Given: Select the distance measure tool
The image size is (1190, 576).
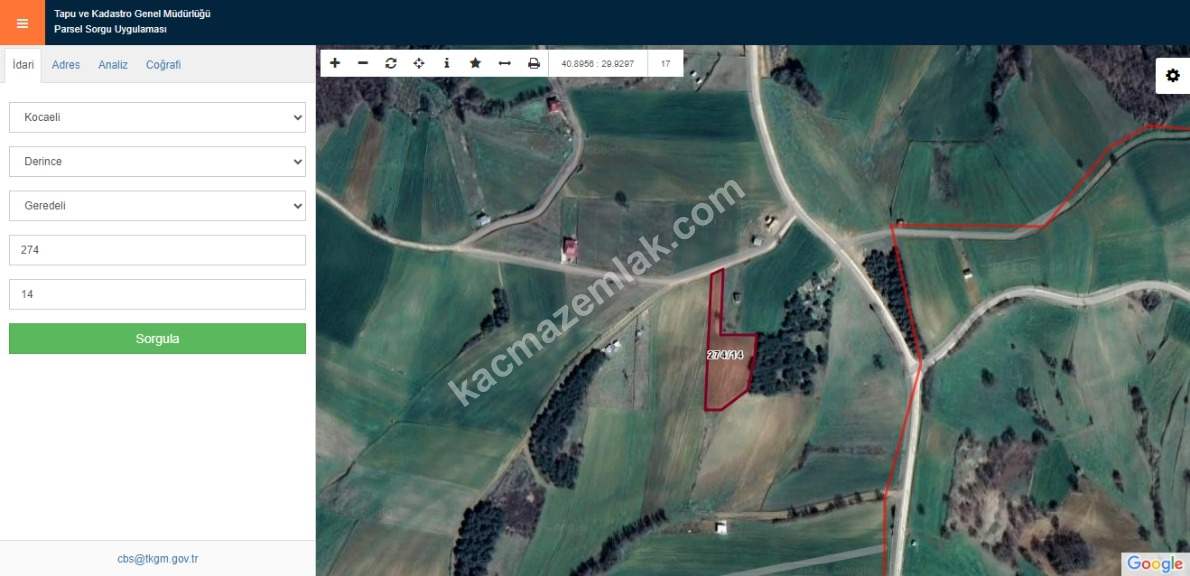Looking at the screenshot, I should [x=505, y=63].
